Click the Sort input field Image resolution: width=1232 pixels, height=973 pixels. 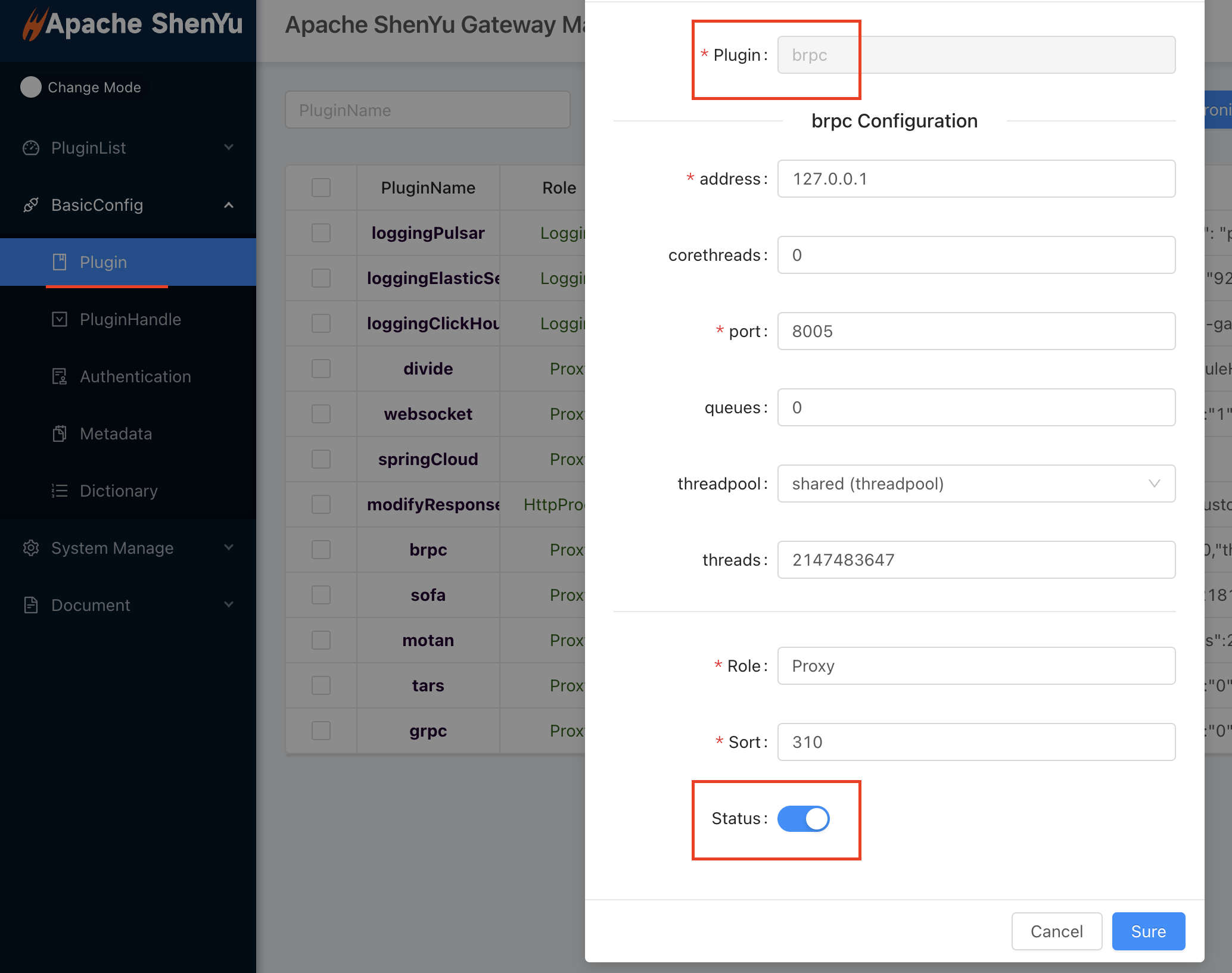pyautogui.click(x=976, y=742)
